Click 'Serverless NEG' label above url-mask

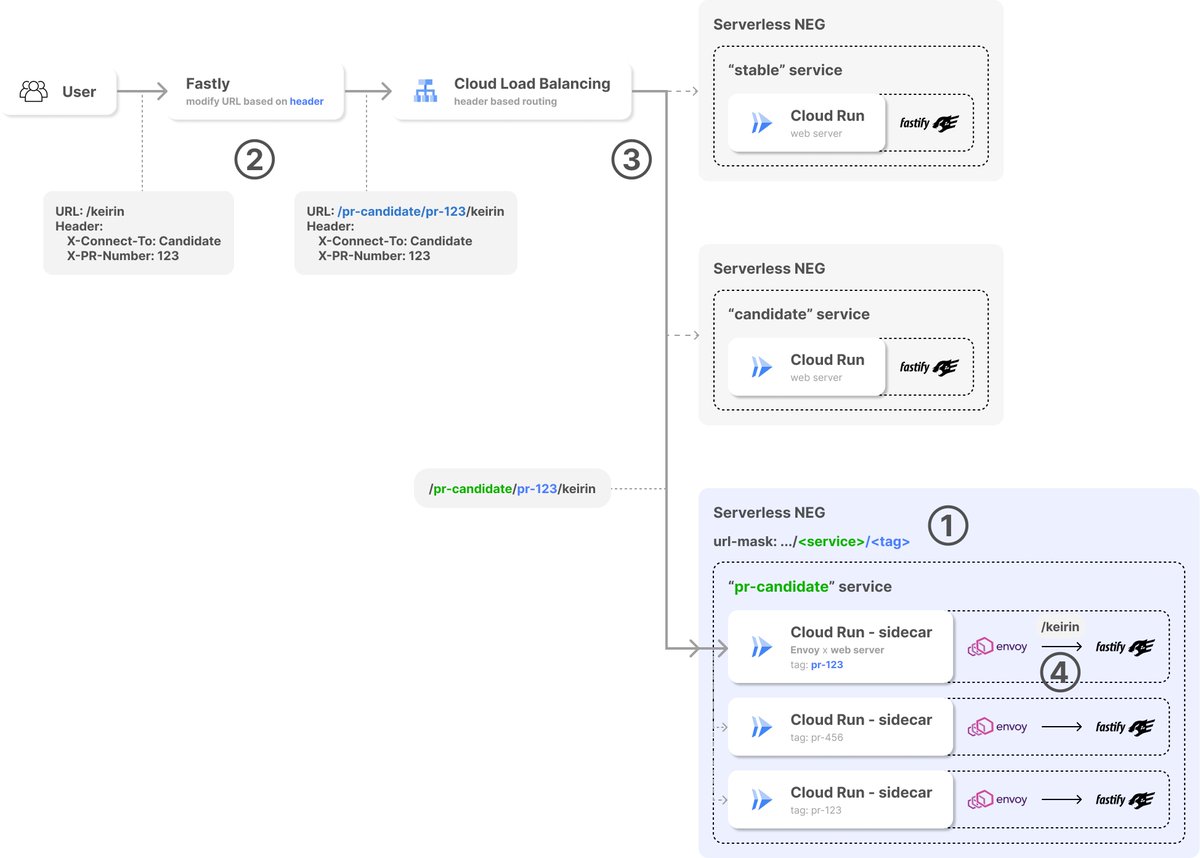[769, 513]
